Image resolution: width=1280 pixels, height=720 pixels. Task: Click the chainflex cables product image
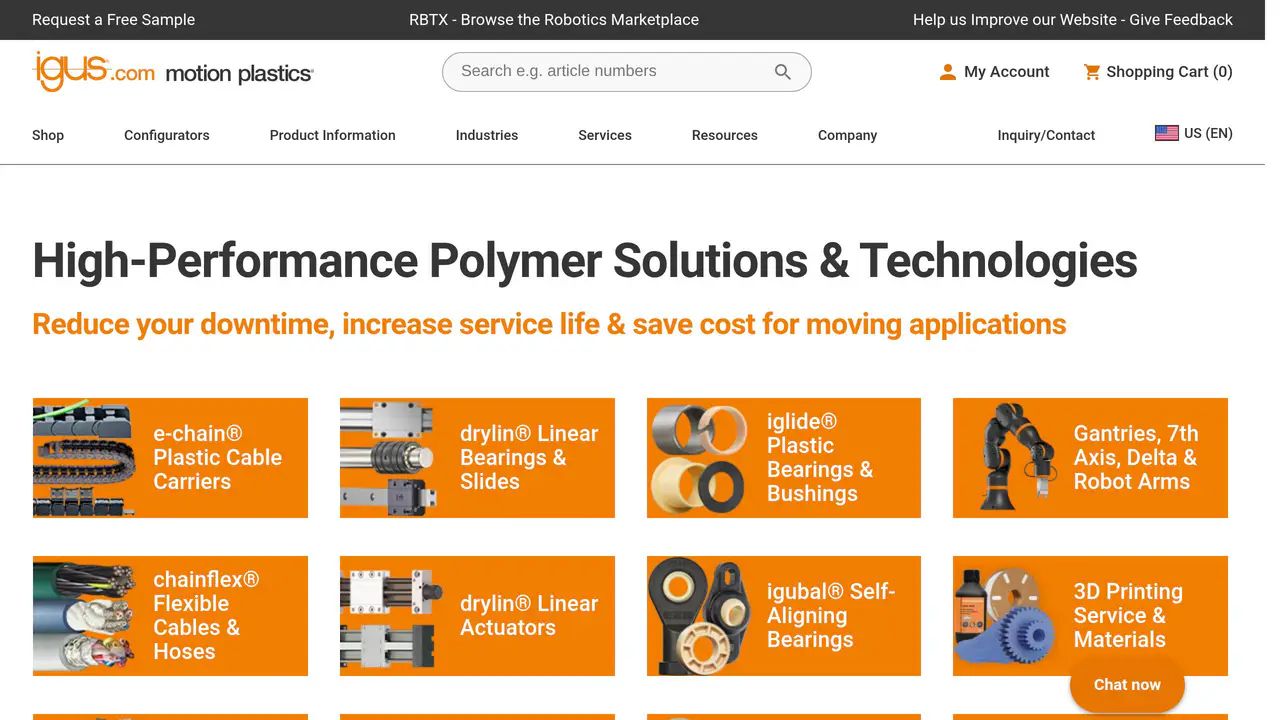pyautogui.click(x=84, y=616)
